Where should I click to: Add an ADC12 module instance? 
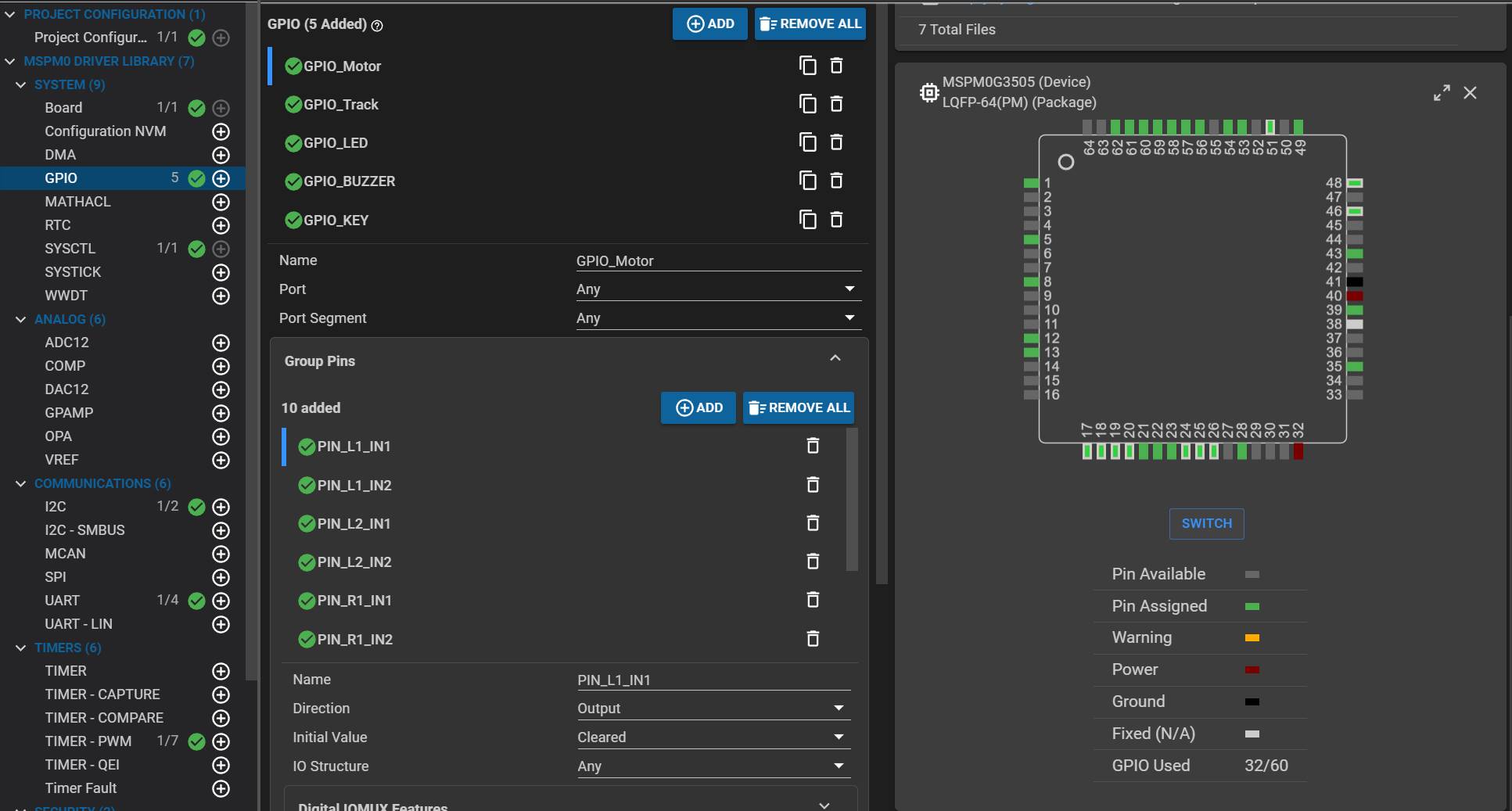[221, 343]
